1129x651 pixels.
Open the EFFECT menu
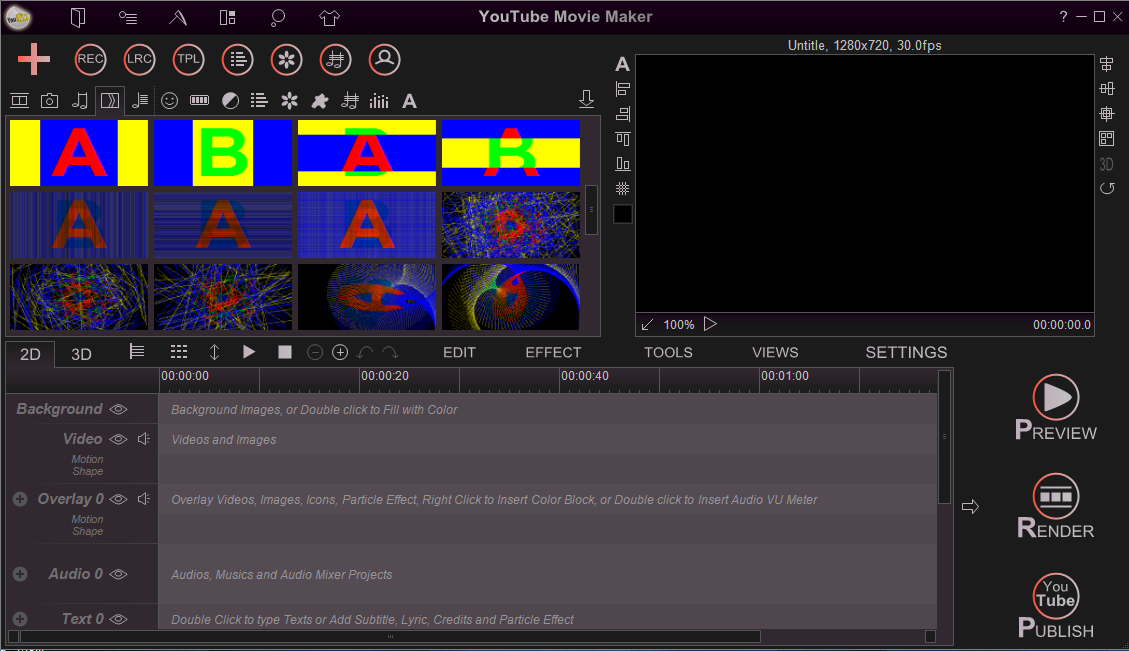coord(553,352)
